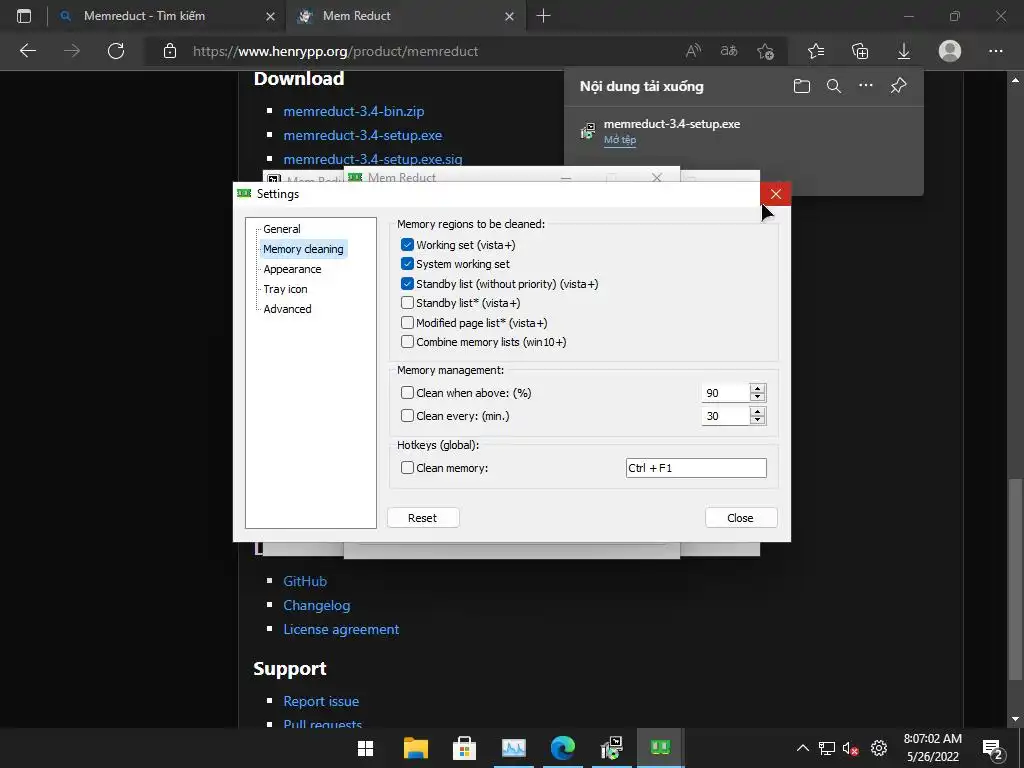Click muted volume icon in tray
The height and width of the screenshot is (768, 1024).
click(850, 748)
